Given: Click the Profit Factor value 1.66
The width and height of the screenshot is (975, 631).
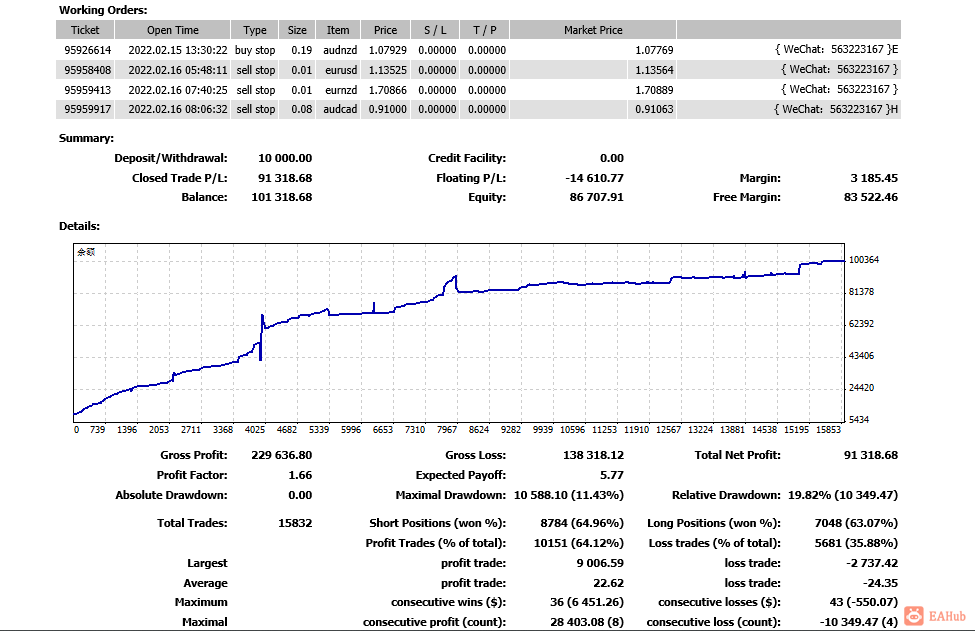Looking at the screenshot, I should pos(300,475).
